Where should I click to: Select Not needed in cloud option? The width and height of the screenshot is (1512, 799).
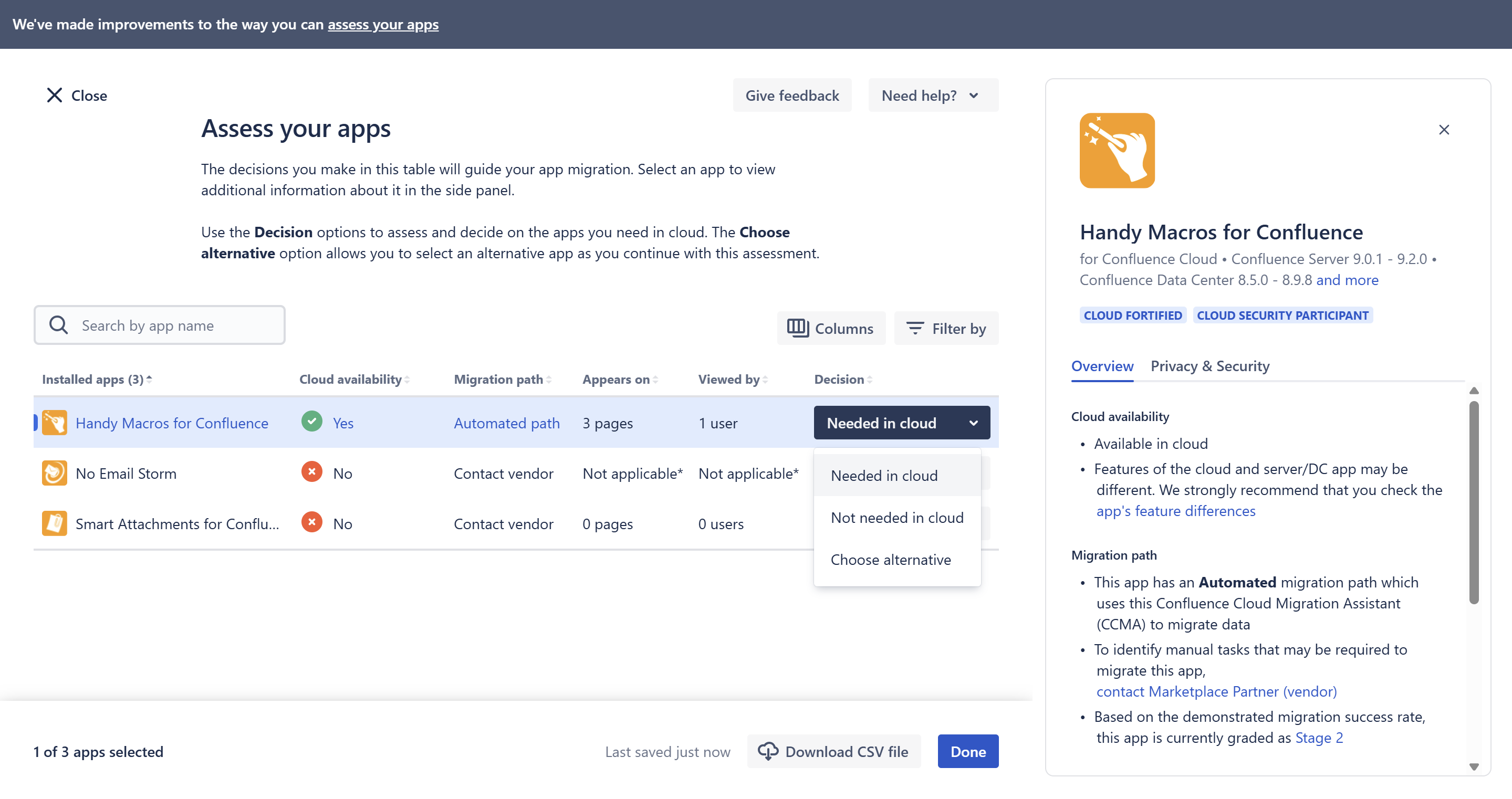pos(896,518)
